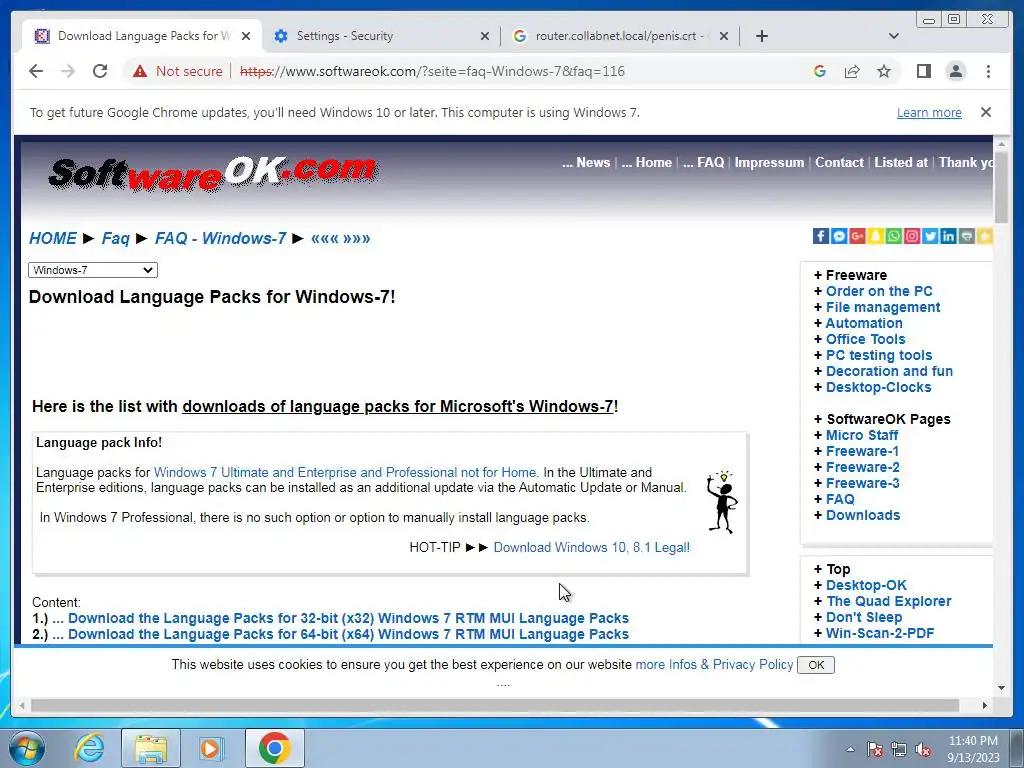Screen dimensions: 1024x768
Task: Launch Internet Explorer from taskbar
Action: click(x=88, y=748)
